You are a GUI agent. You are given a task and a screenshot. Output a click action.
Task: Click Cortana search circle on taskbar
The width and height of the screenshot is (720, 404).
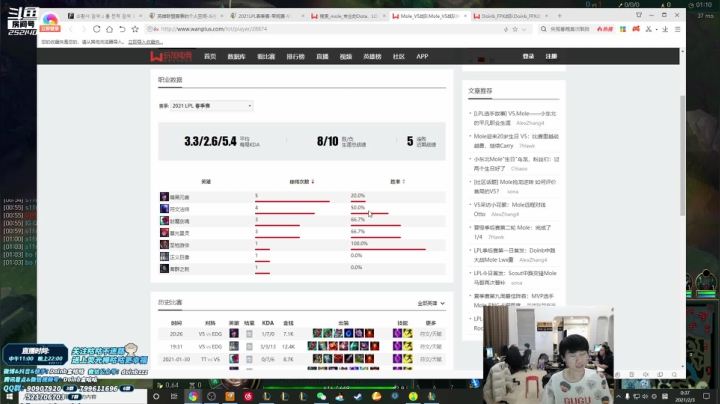tap(156, 396)
